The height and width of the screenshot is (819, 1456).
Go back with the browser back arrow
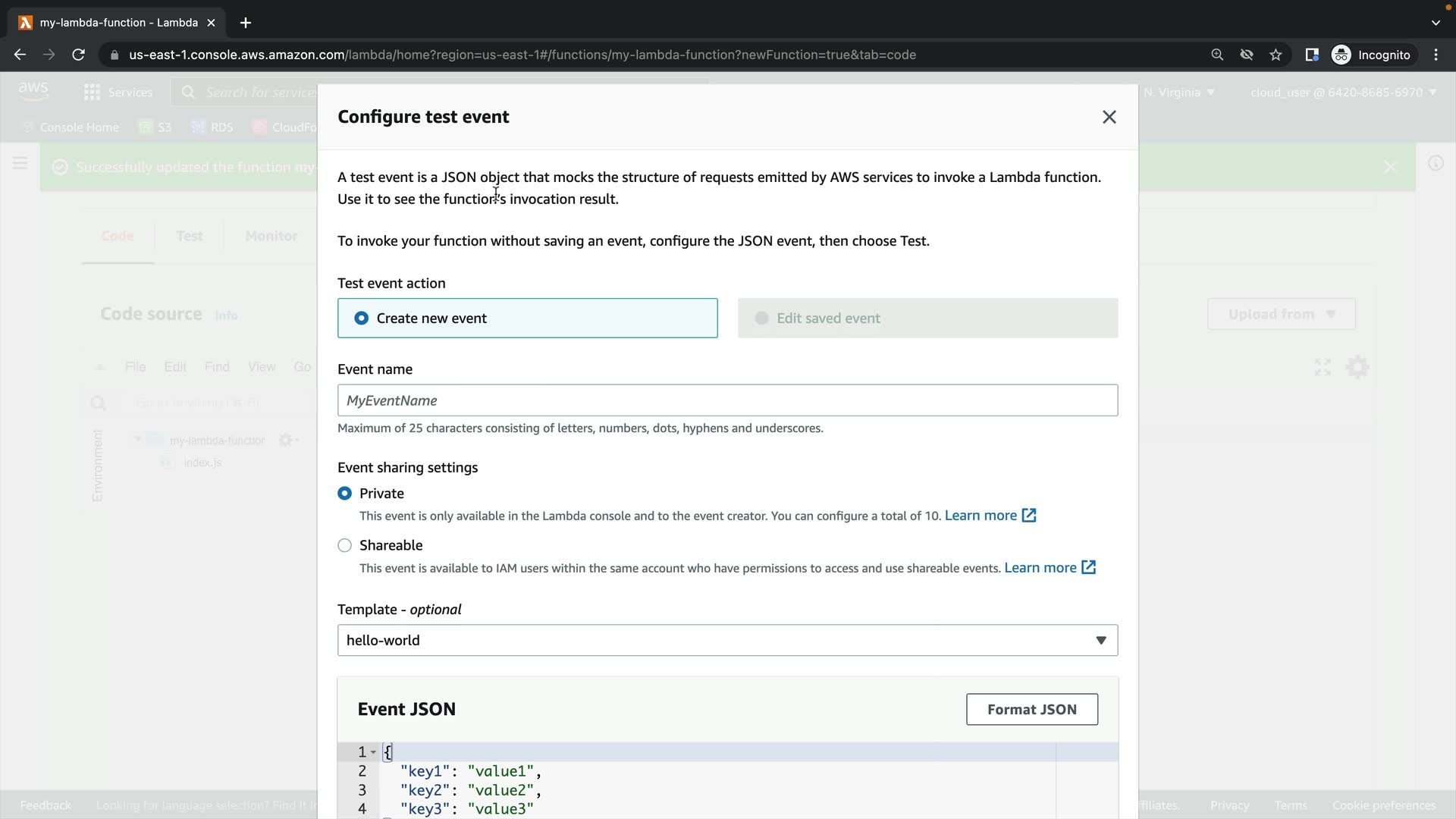pos(20,55)
